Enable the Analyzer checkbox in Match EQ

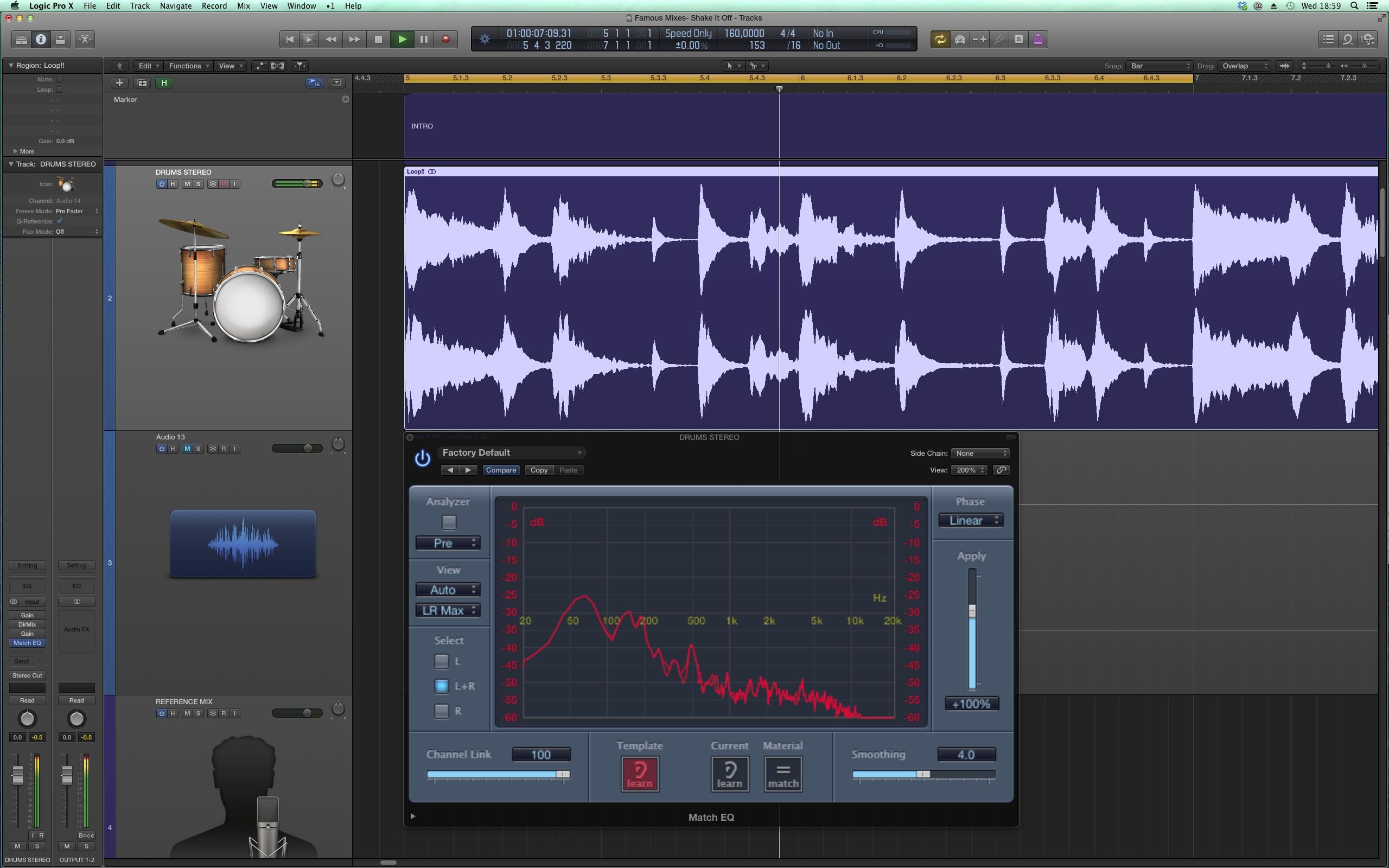tap(449, 522)
